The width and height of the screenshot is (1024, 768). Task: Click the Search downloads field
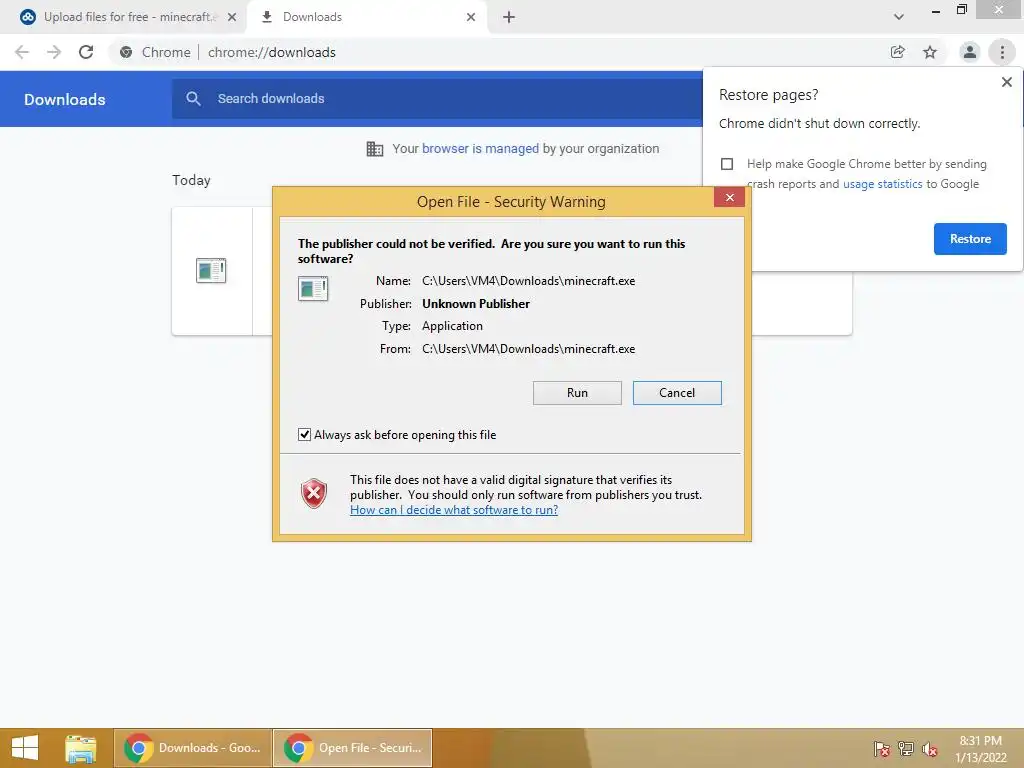[436, 99]
